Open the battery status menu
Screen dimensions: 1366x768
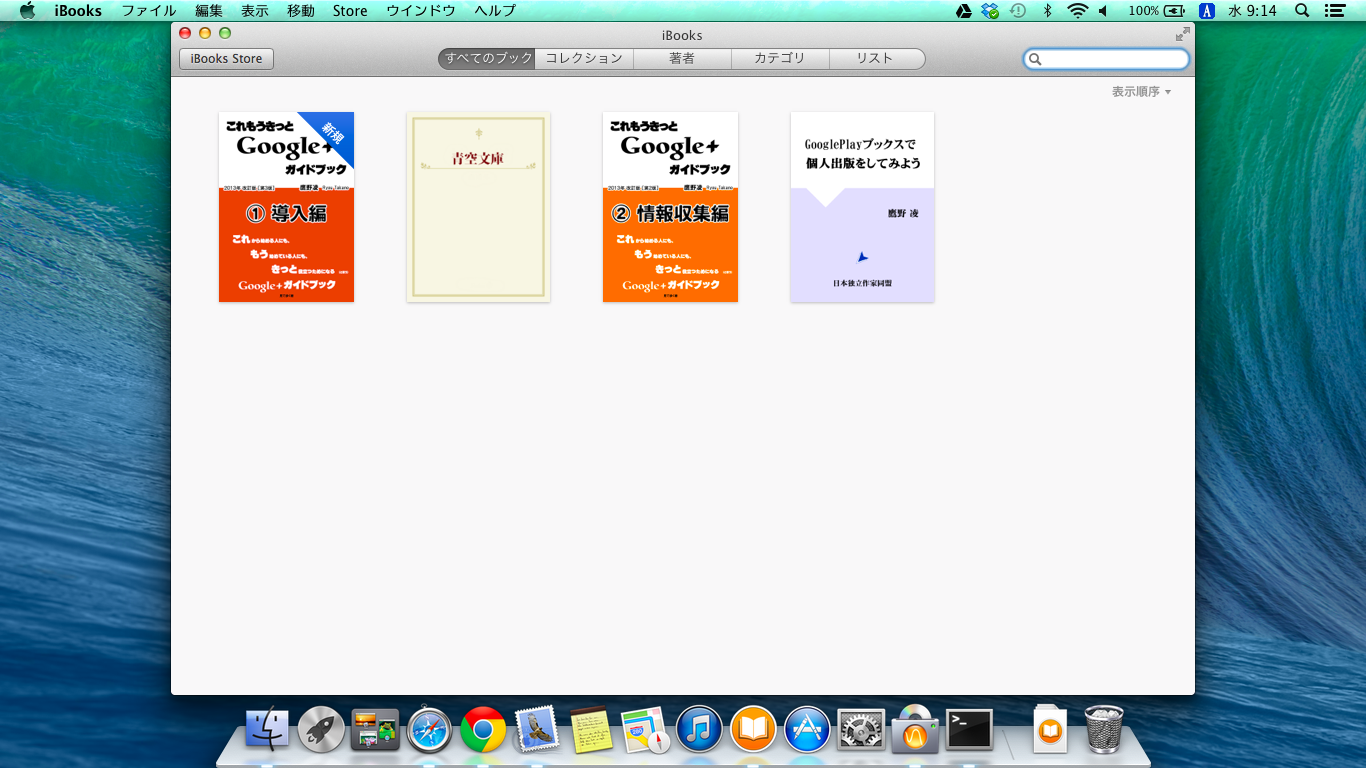click(1158, 11)
